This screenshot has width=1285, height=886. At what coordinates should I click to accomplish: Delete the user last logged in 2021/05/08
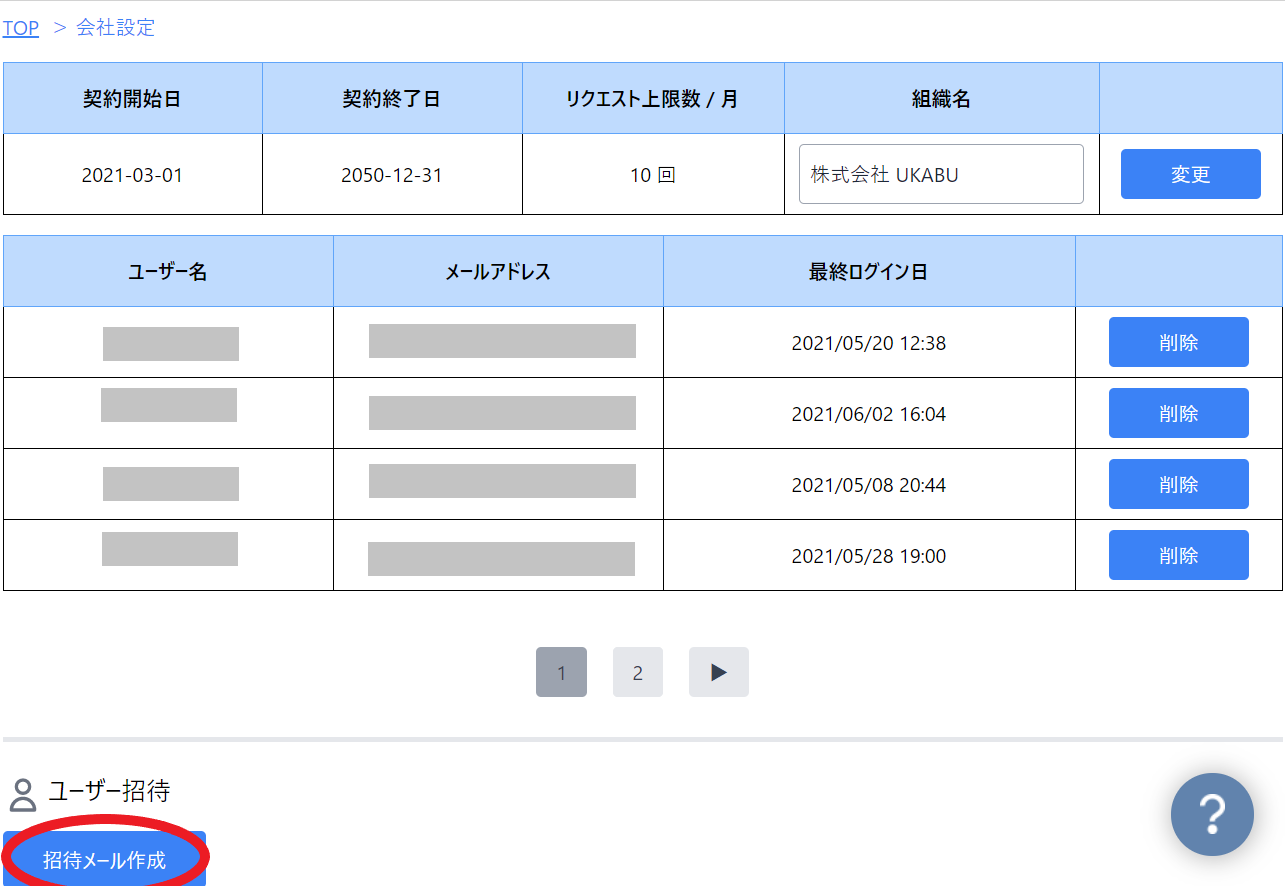(x=1178, y=483)
